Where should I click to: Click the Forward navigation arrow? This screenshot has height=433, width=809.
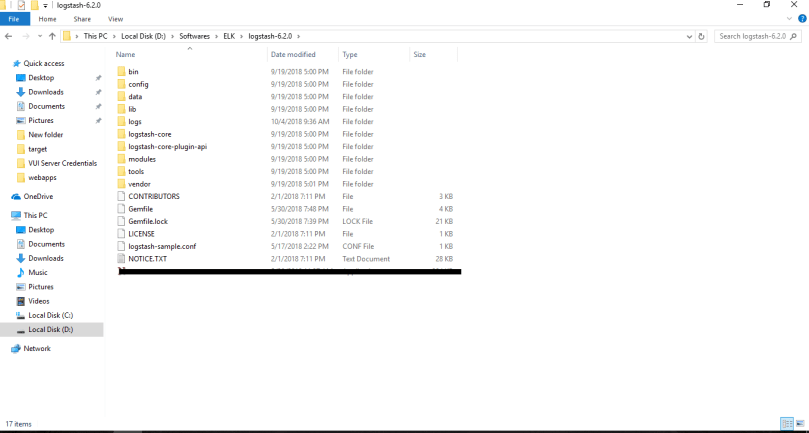click(x=25, y=36)
